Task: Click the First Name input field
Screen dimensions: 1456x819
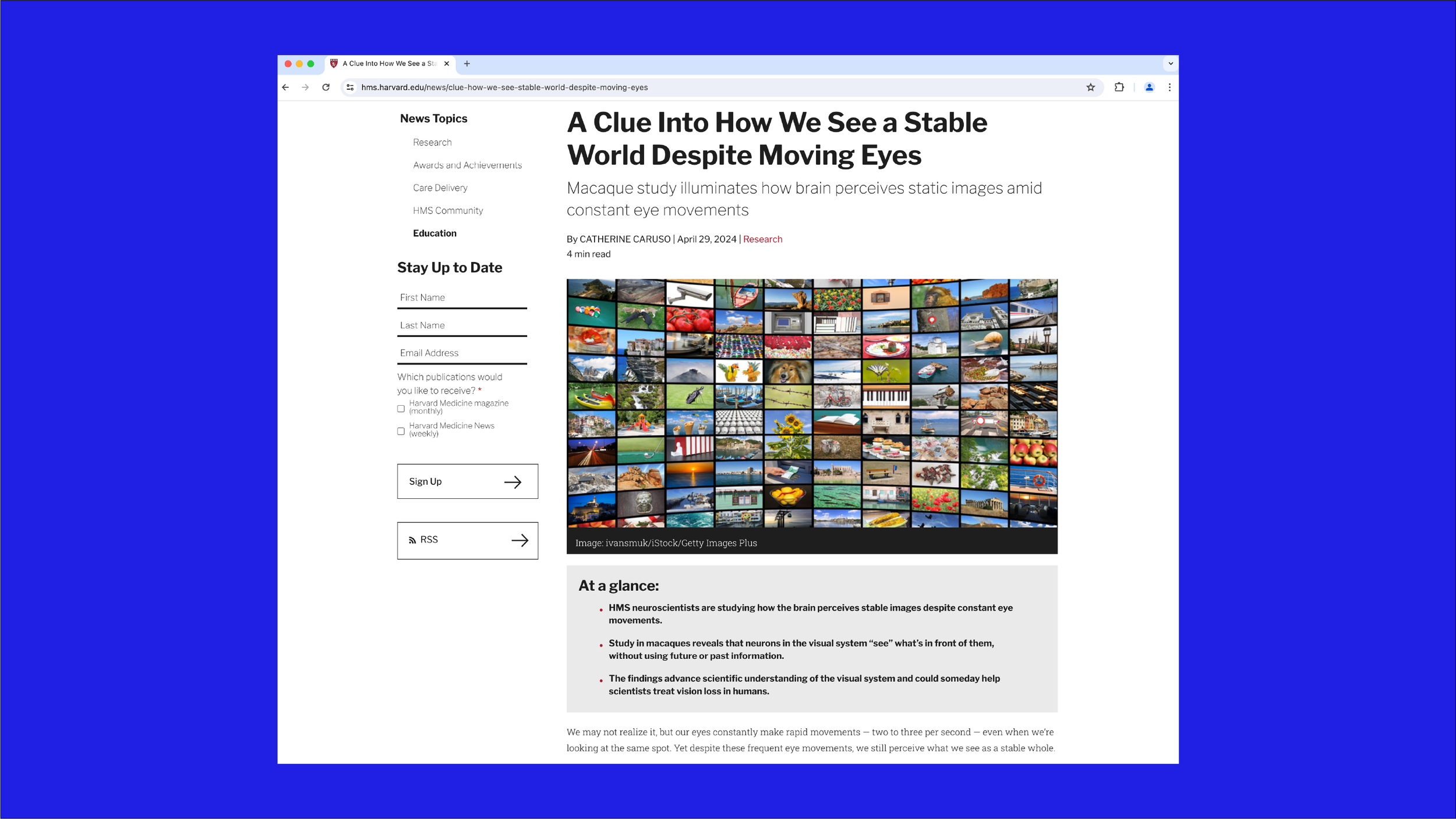Action: [462, 297]
